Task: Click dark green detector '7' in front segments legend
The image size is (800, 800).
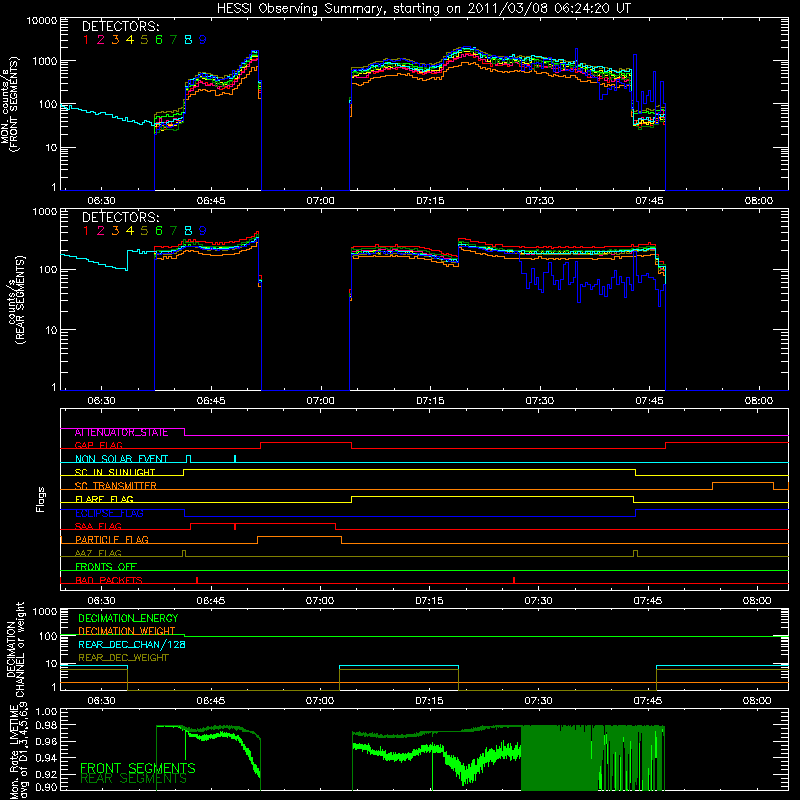Action: (x=173, y=40)
